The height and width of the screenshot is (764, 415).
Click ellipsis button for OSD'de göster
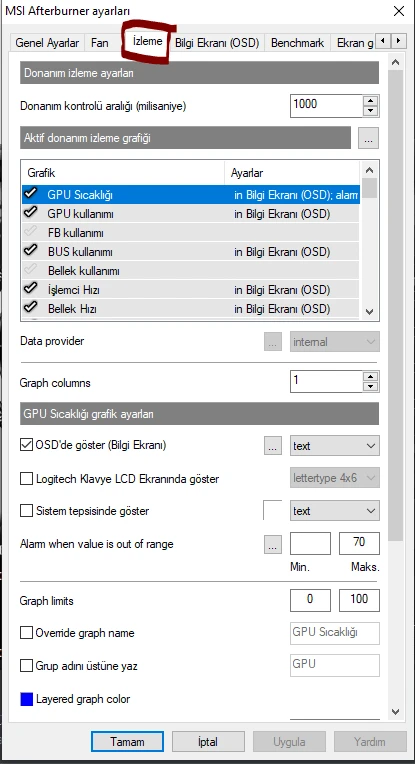click(x=273, y=446)
